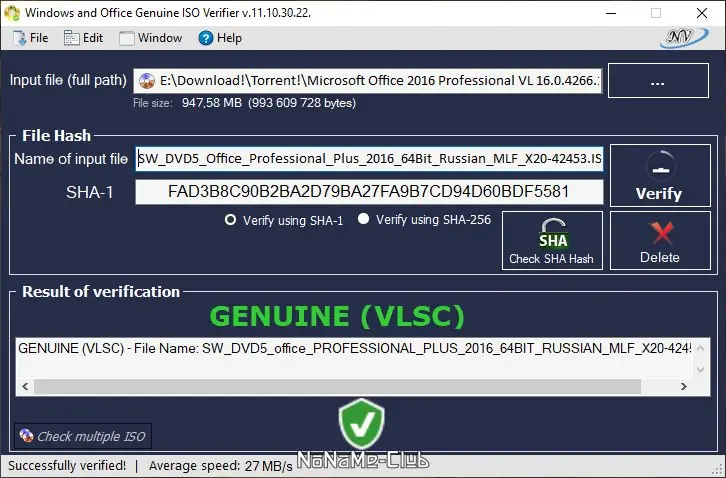This screenshot has width=726, height=478.
Task: Click the green GENUINE (VLSC) result text
Action: (337, 316)
